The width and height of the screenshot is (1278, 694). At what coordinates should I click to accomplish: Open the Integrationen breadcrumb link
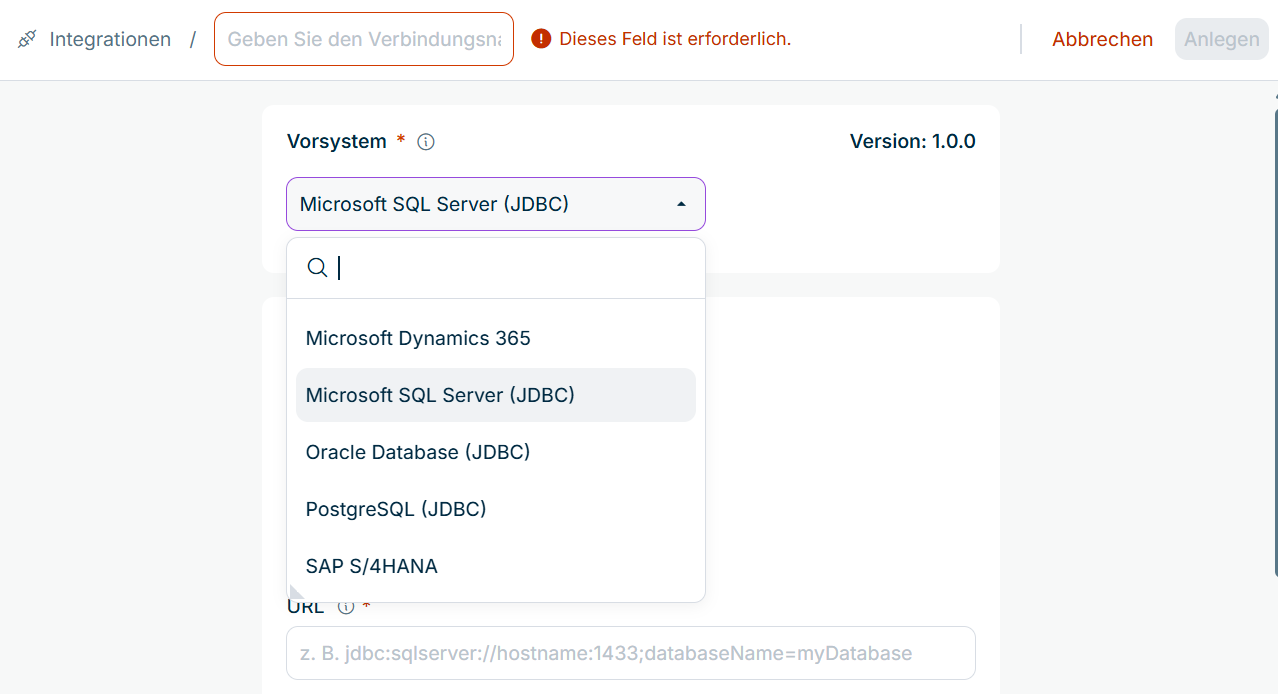pos(110,39)
